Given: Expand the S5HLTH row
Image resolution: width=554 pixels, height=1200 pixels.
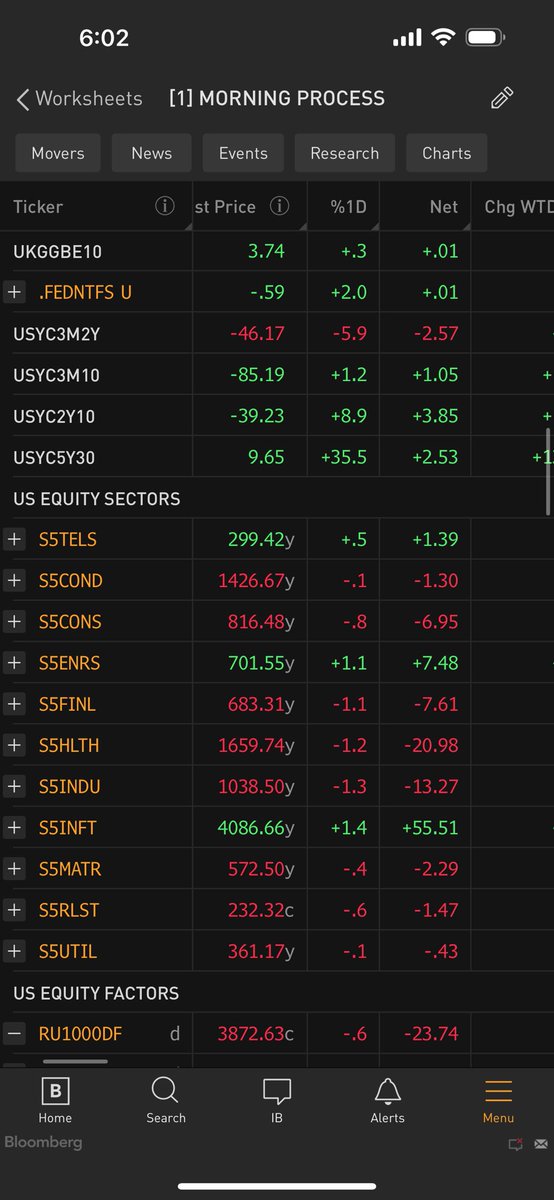Looking at the screenshot, I should click(14, 745).
